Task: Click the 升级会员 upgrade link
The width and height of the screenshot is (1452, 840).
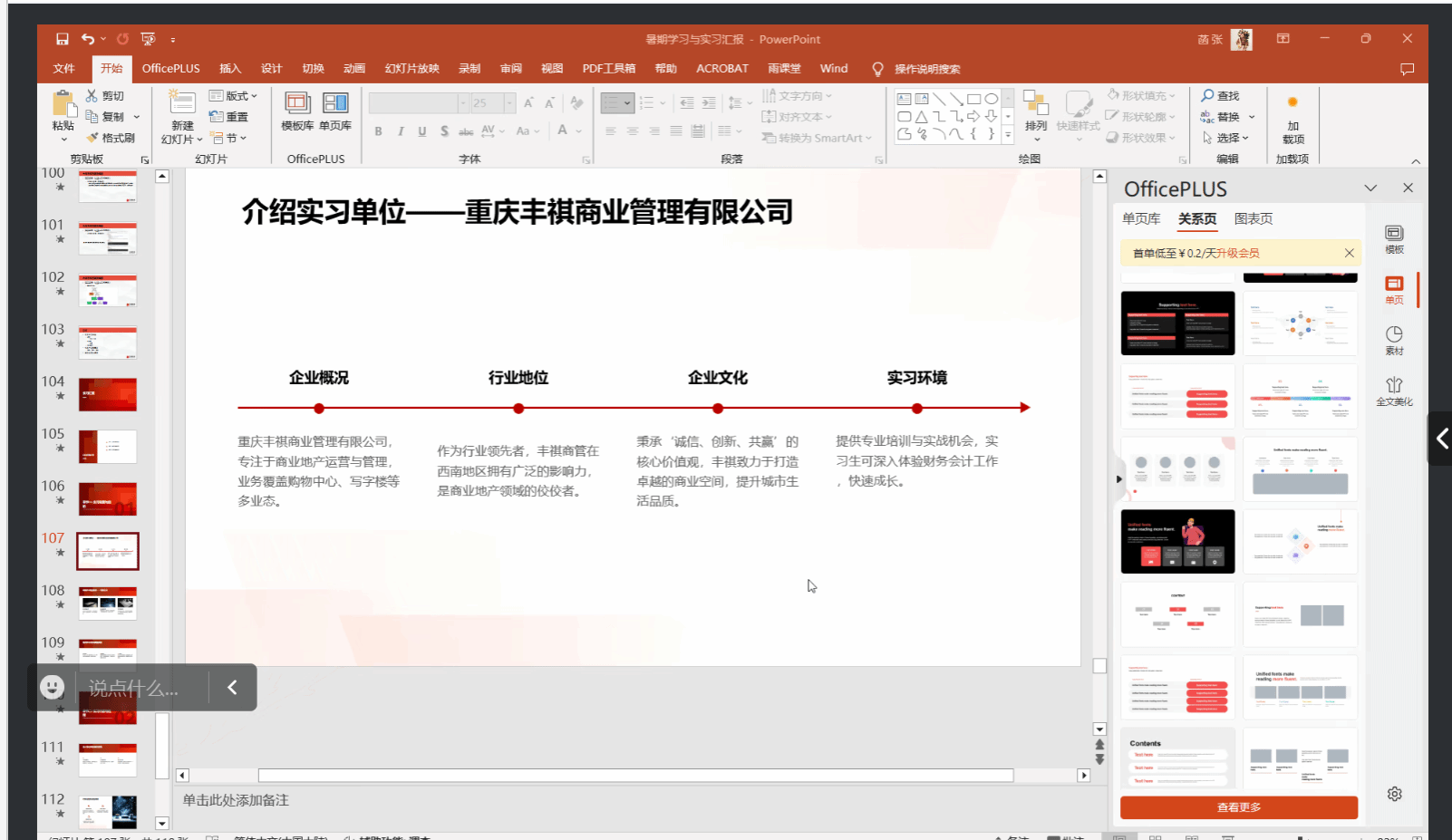Action: (x=1238, y=254)
